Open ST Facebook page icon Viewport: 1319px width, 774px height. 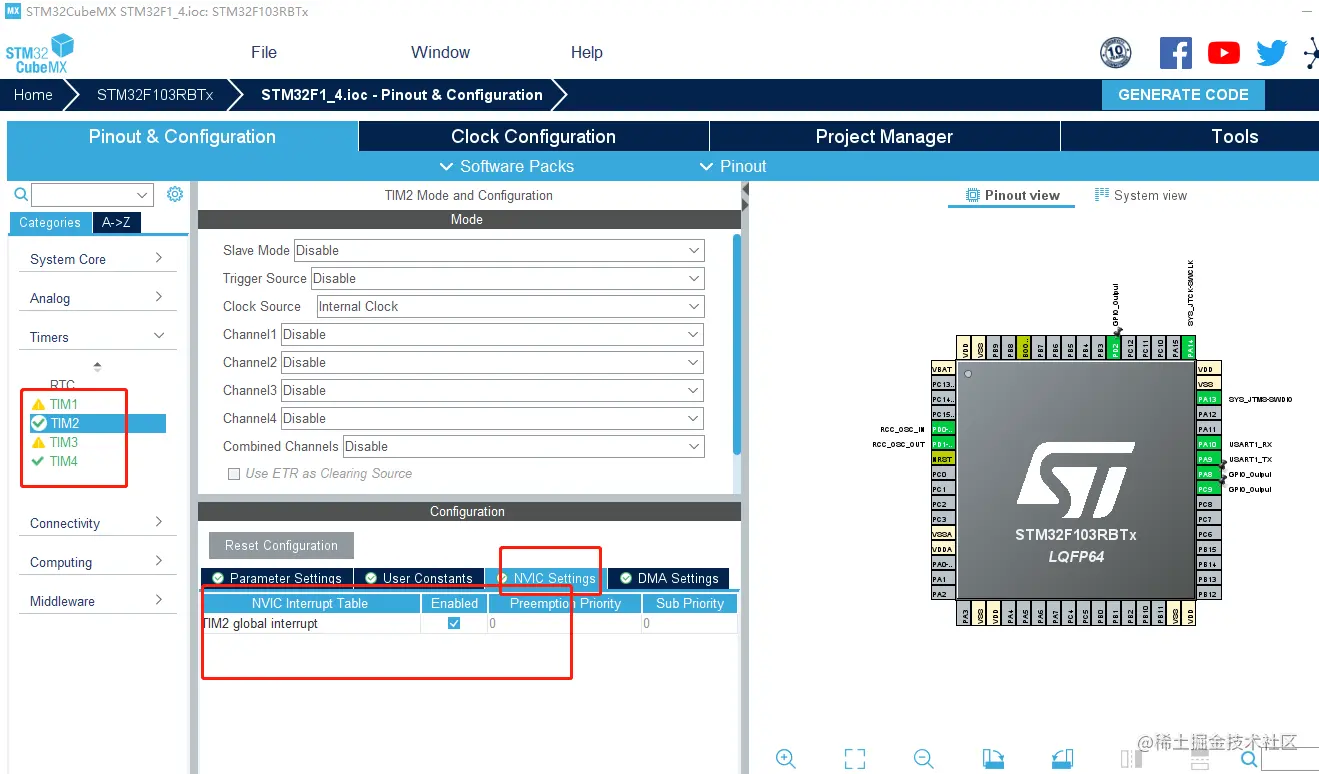(x=1175, y=53)
